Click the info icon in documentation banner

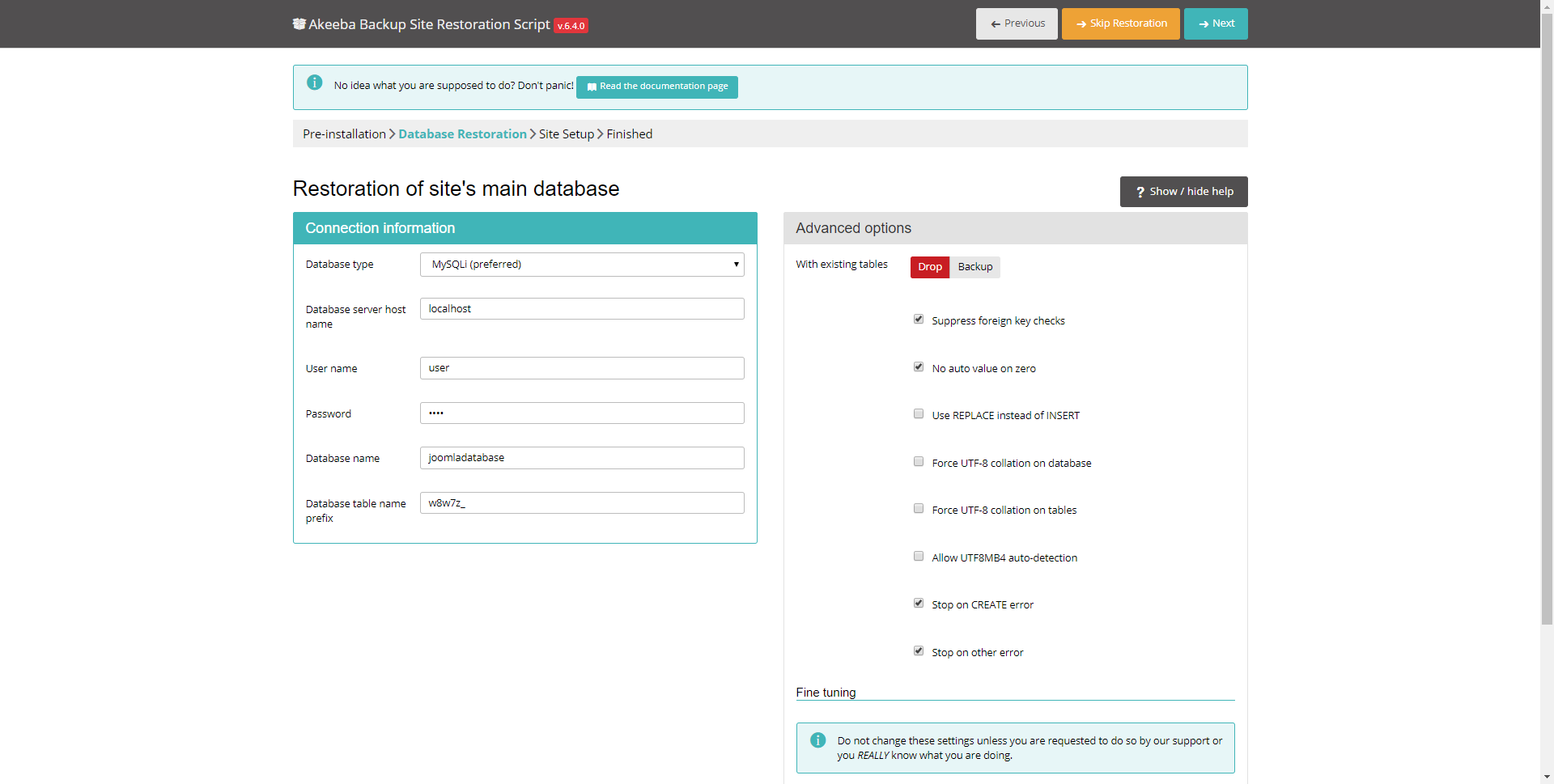[315, 83]
